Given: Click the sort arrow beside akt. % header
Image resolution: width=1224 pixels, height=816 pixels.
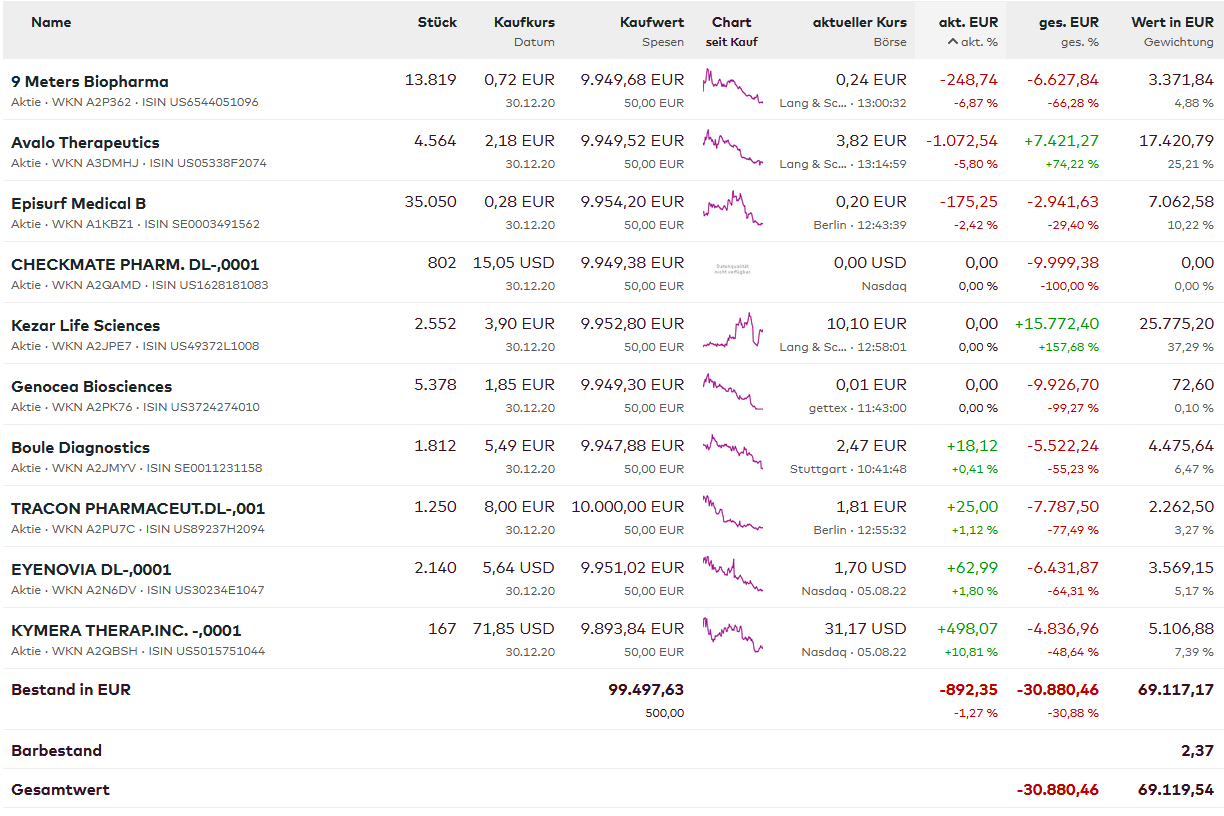Looking at the screenshot, I should pyautogui.click(x=953, y=42).
